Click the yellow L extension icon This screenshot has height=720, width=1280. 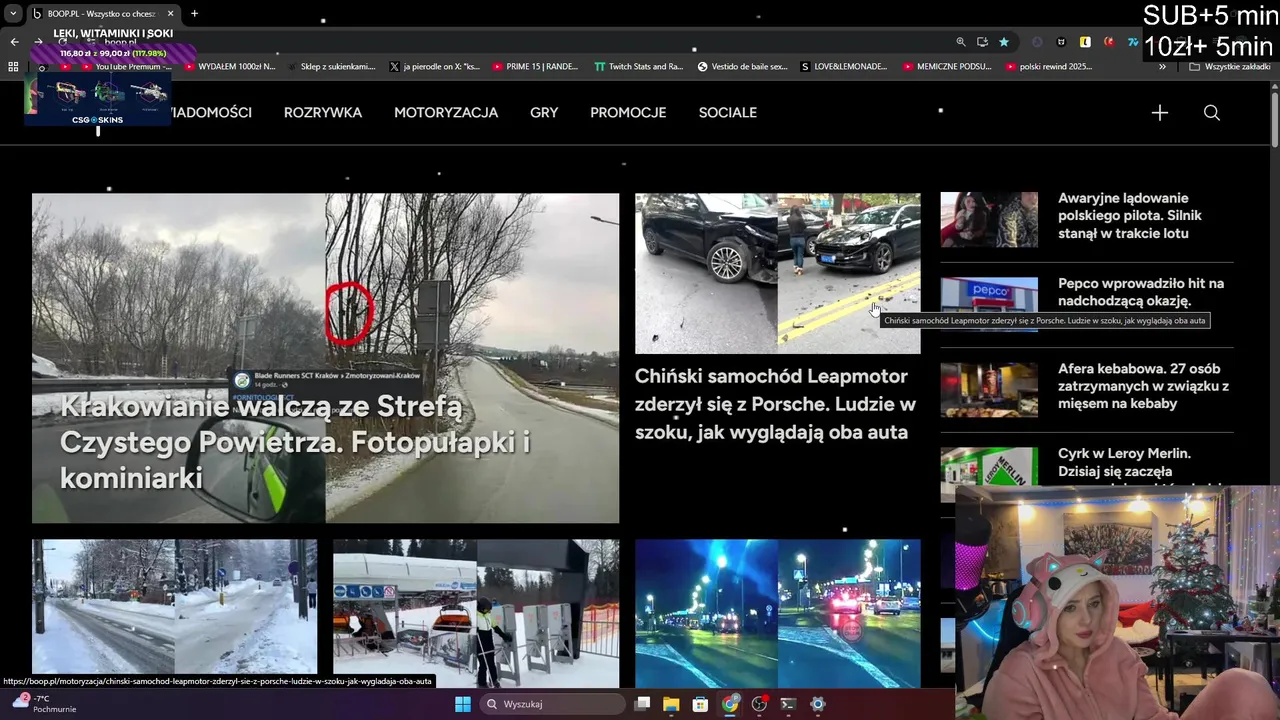pyautogui.click(x=1085, y=42)
